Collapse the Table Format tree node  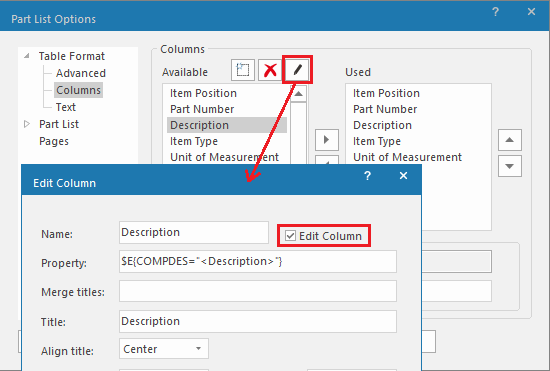pos(27,56)
